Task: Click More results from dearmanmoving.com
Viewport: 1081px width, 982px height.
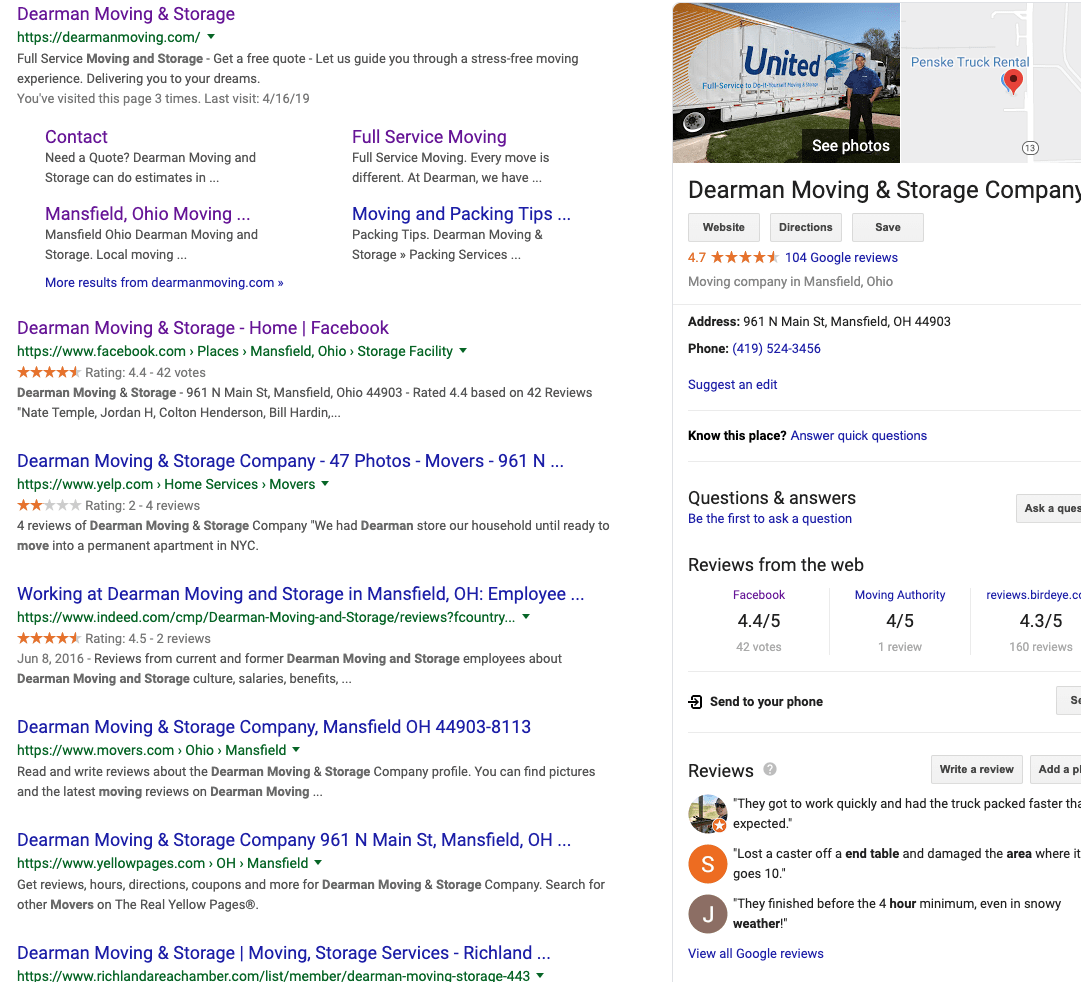Action: coord(164,283)
